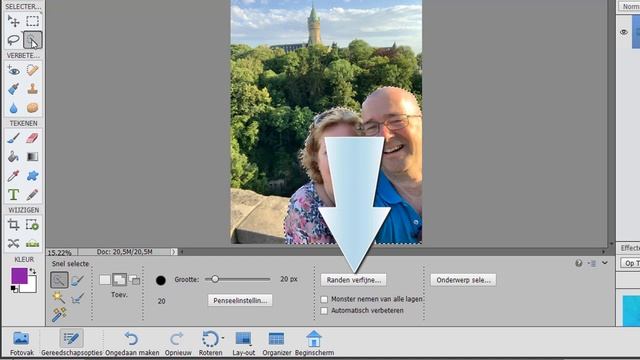Open Penseelinstellin... brush settings
The width and height of the screenshot is (640, 360).
[240, 300]
